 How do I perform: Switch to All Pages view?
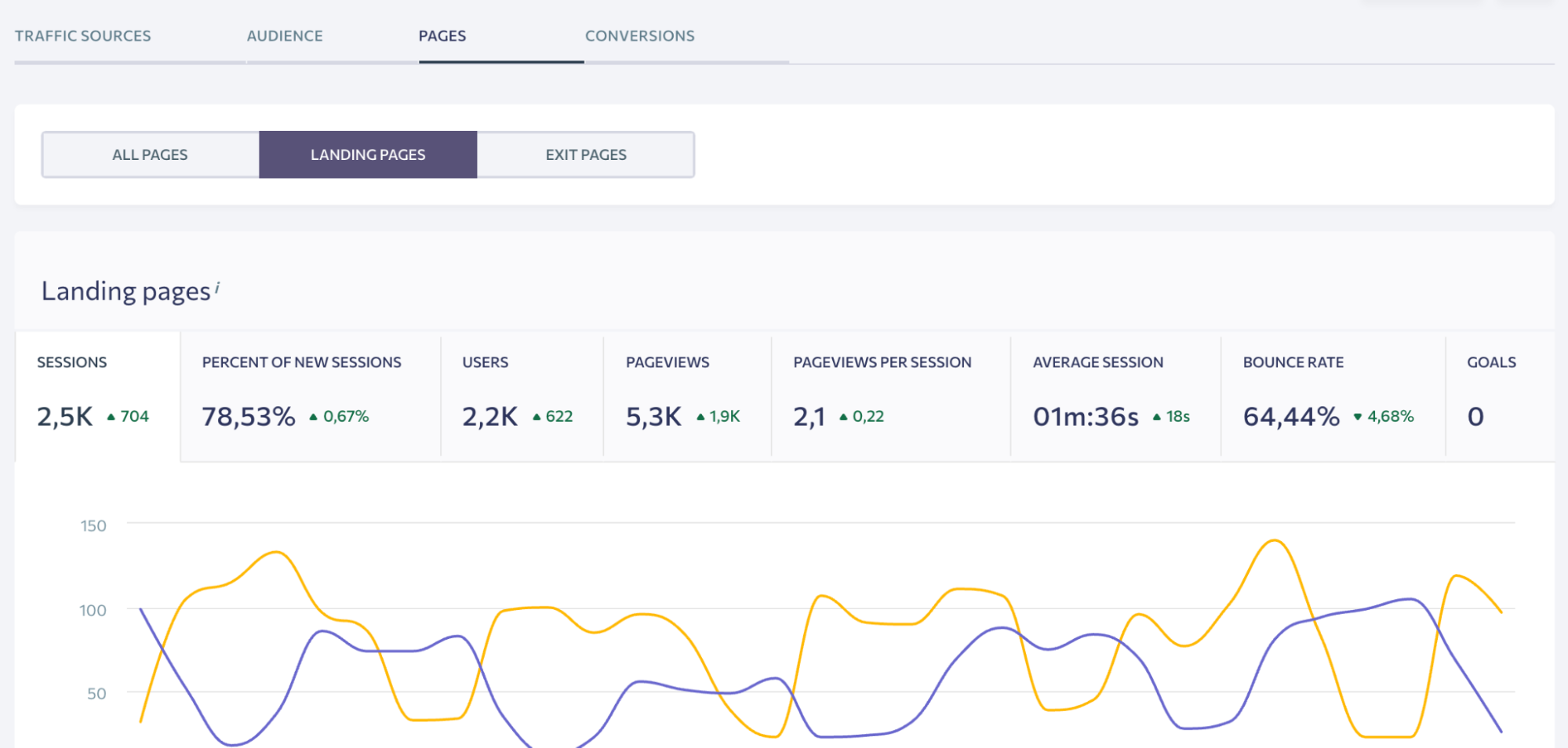click(150, 155)
